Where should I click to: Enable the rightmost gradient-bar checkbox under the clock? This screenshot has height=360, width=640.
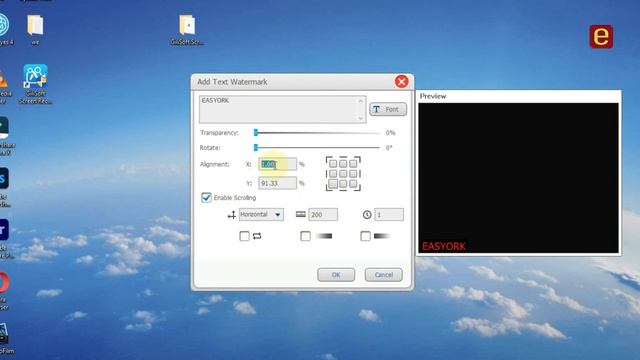point(366,236)
